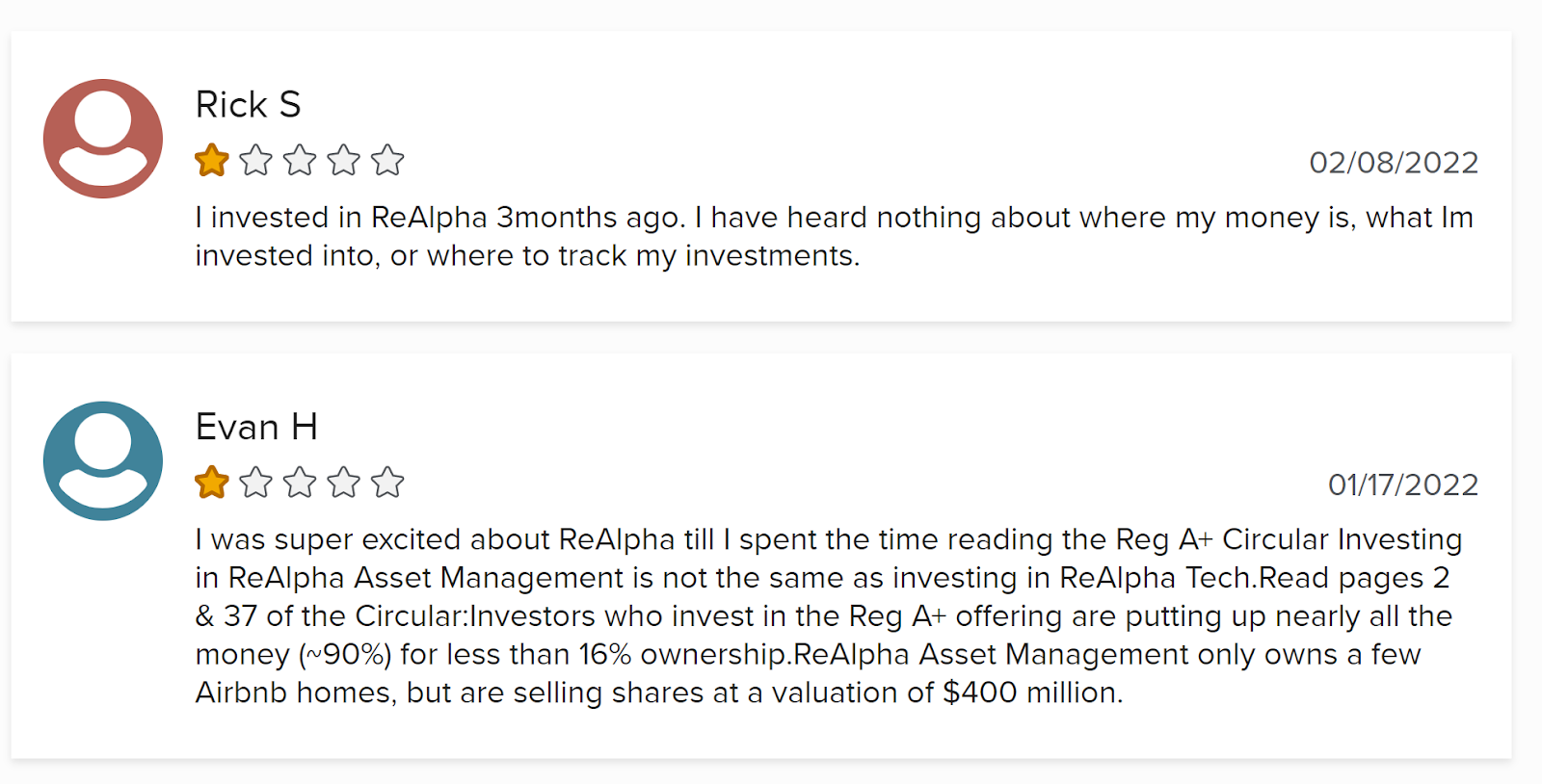
Task: Click the second star in Rick S's rating
Action: 255,160
